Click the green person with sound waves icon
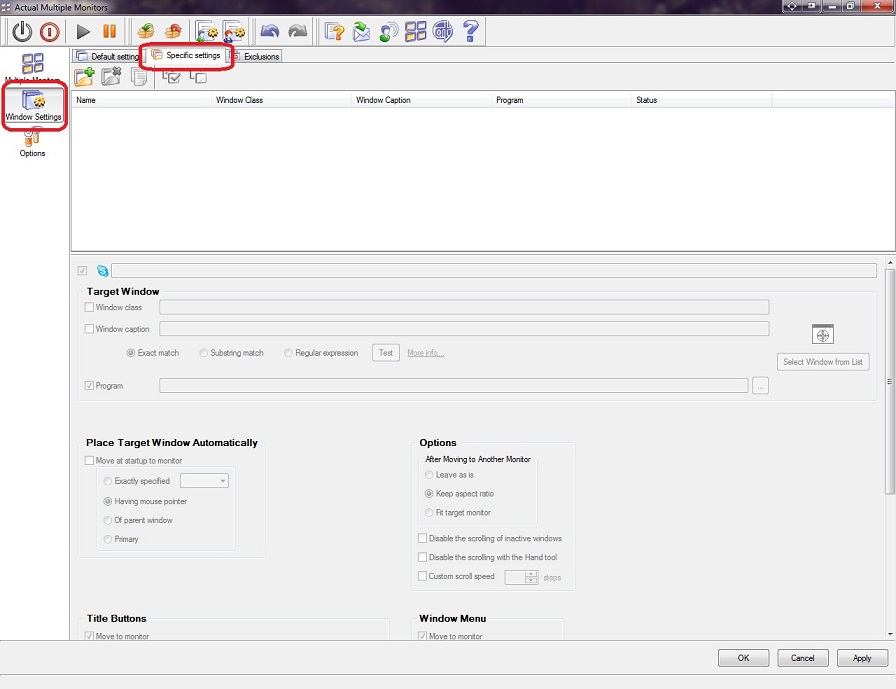The height and width of the screenshot is (689, 896). pos(389,31)
